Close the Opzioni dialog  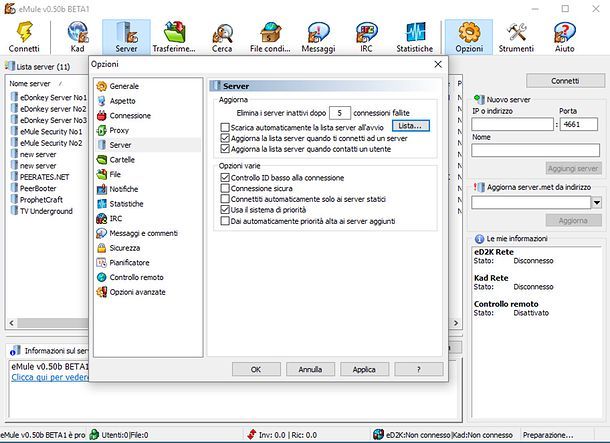click(x=438, y=64)
